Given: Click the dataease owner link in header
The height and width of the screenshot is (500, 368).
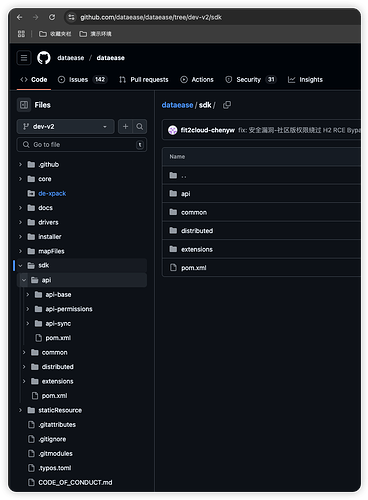Looking at the screenshot, I should 71,58.
